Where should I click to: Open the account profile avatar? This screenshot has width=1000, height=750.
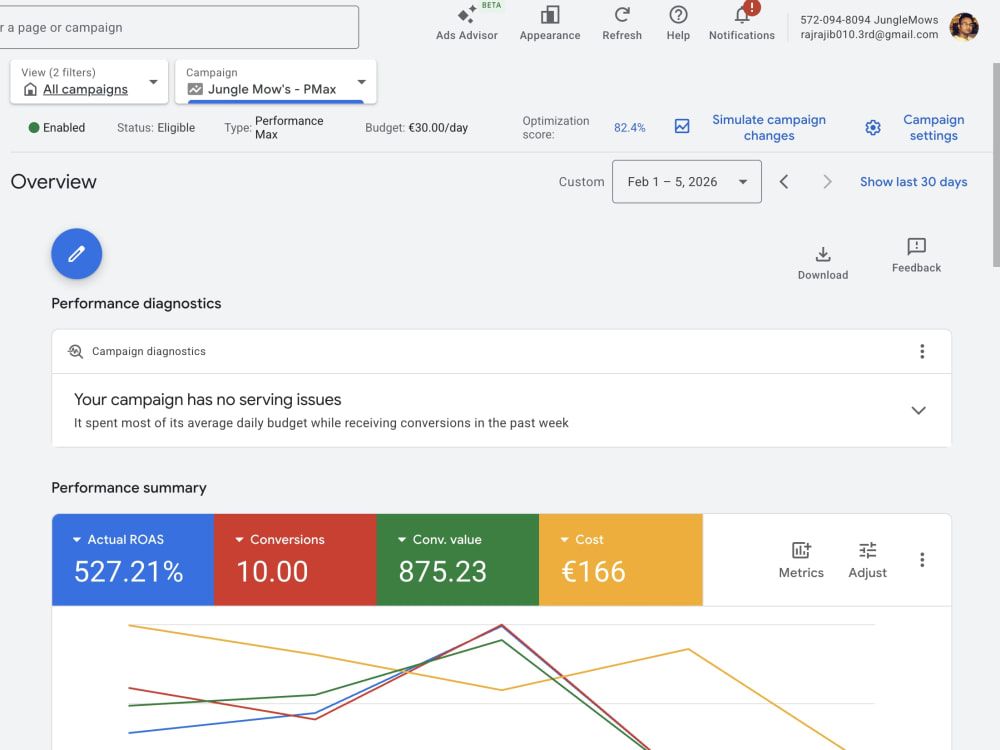click(964, 27)
